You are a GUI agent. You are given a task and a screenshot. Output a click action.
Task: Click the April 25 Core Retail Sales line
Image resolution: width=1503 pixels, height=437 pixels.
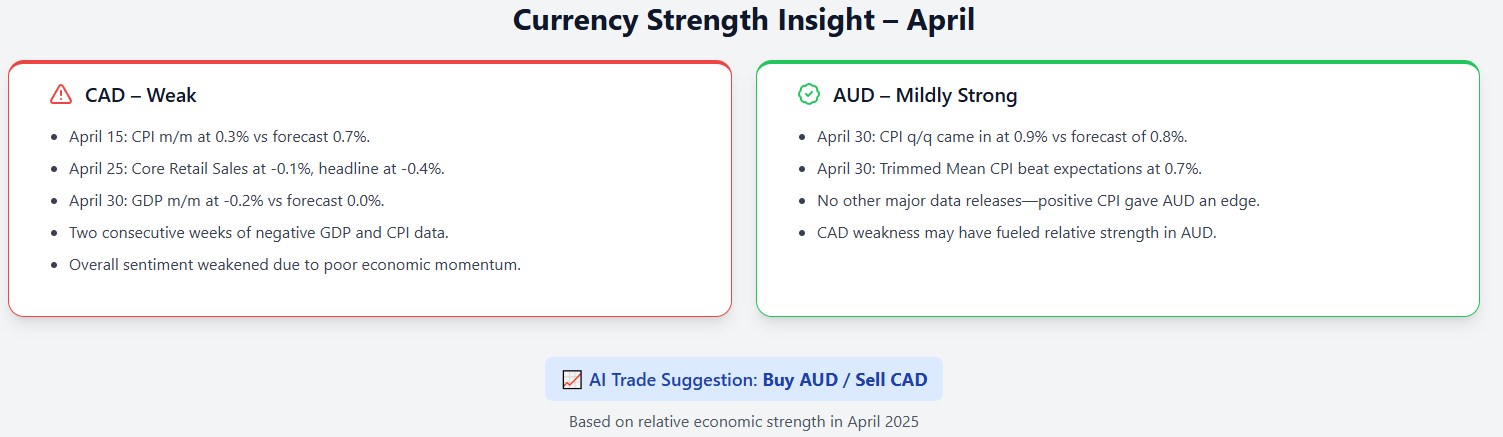(x=257, y=168)
